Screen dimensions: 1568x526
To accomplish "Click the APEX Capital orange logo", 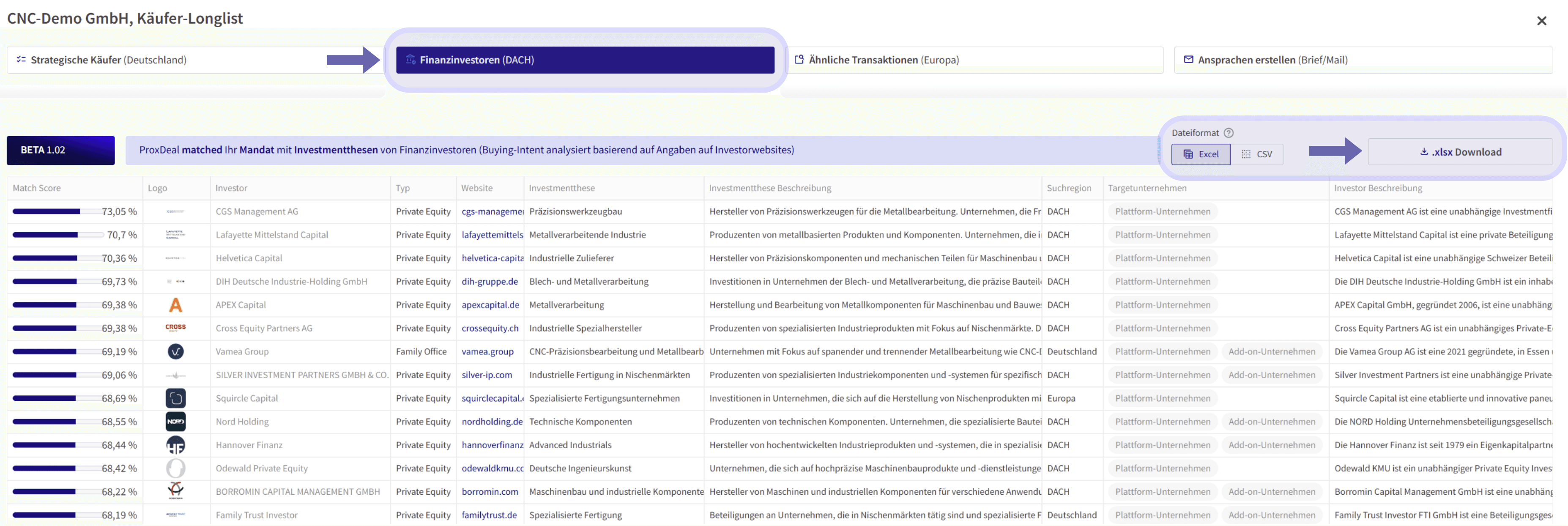I will click(x=175, y=305).
